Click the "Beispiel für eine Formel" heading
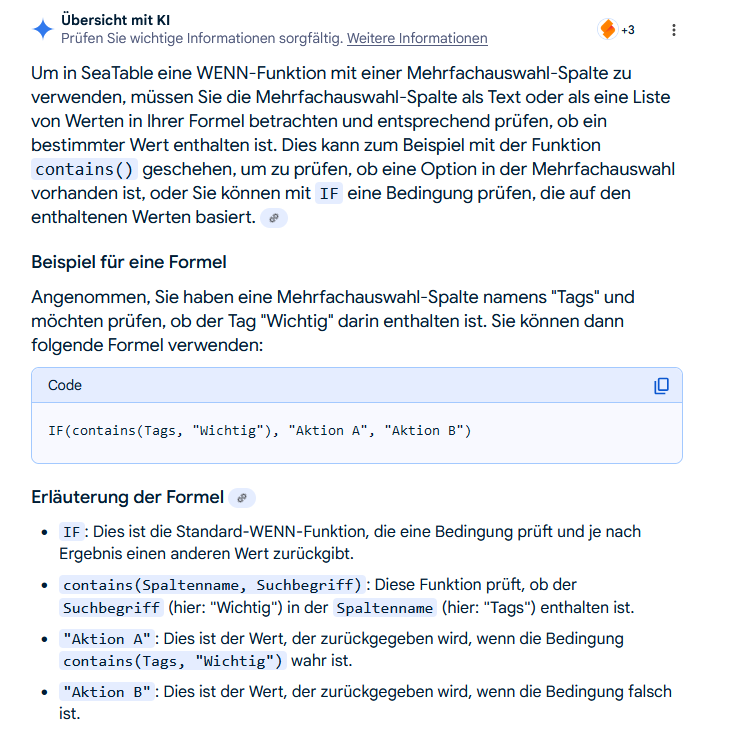Screen dimensions: 747x730 coord(129,262)
